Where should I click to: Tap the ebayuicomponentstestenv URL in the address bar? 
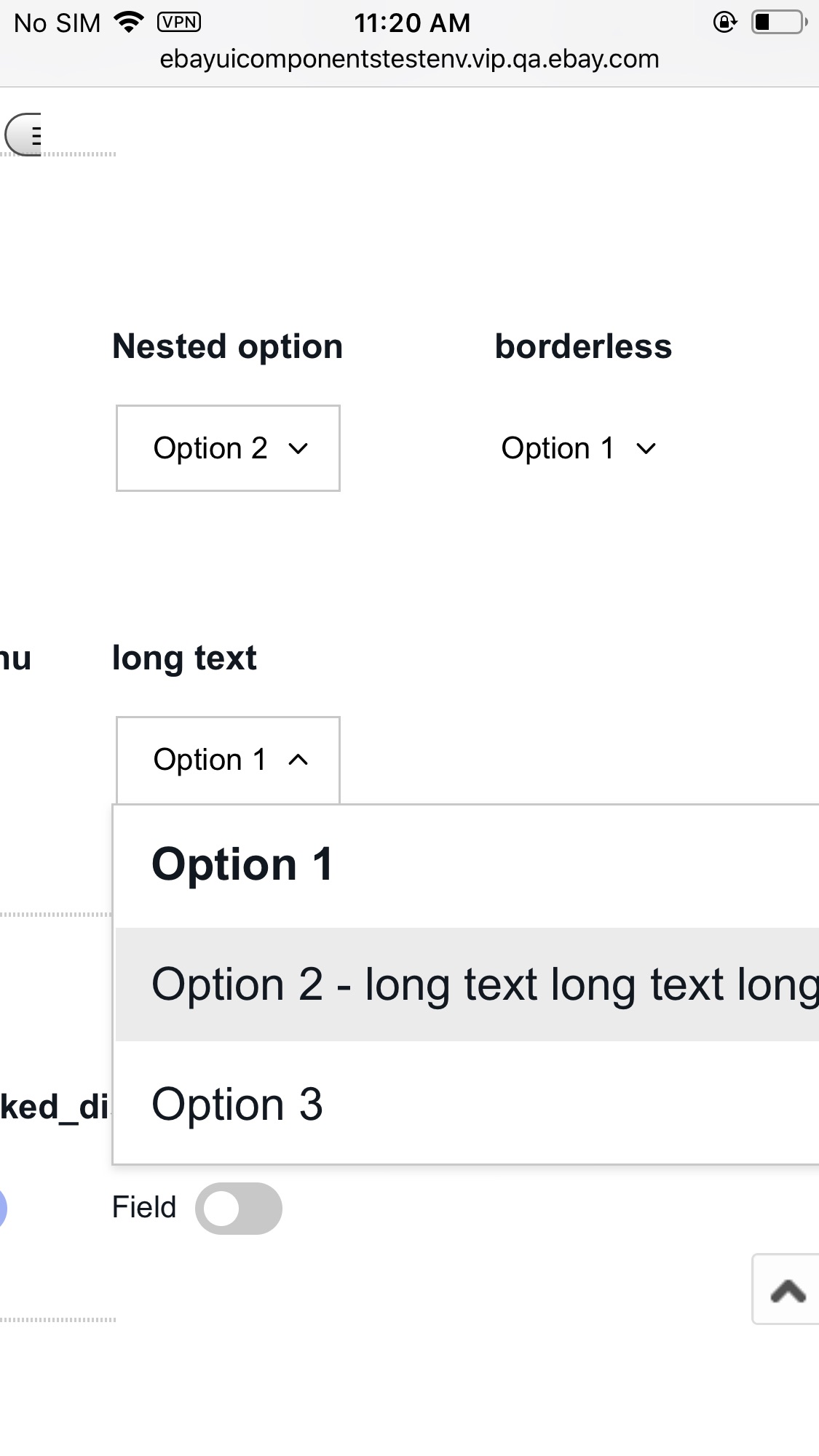tap(409, 60)
